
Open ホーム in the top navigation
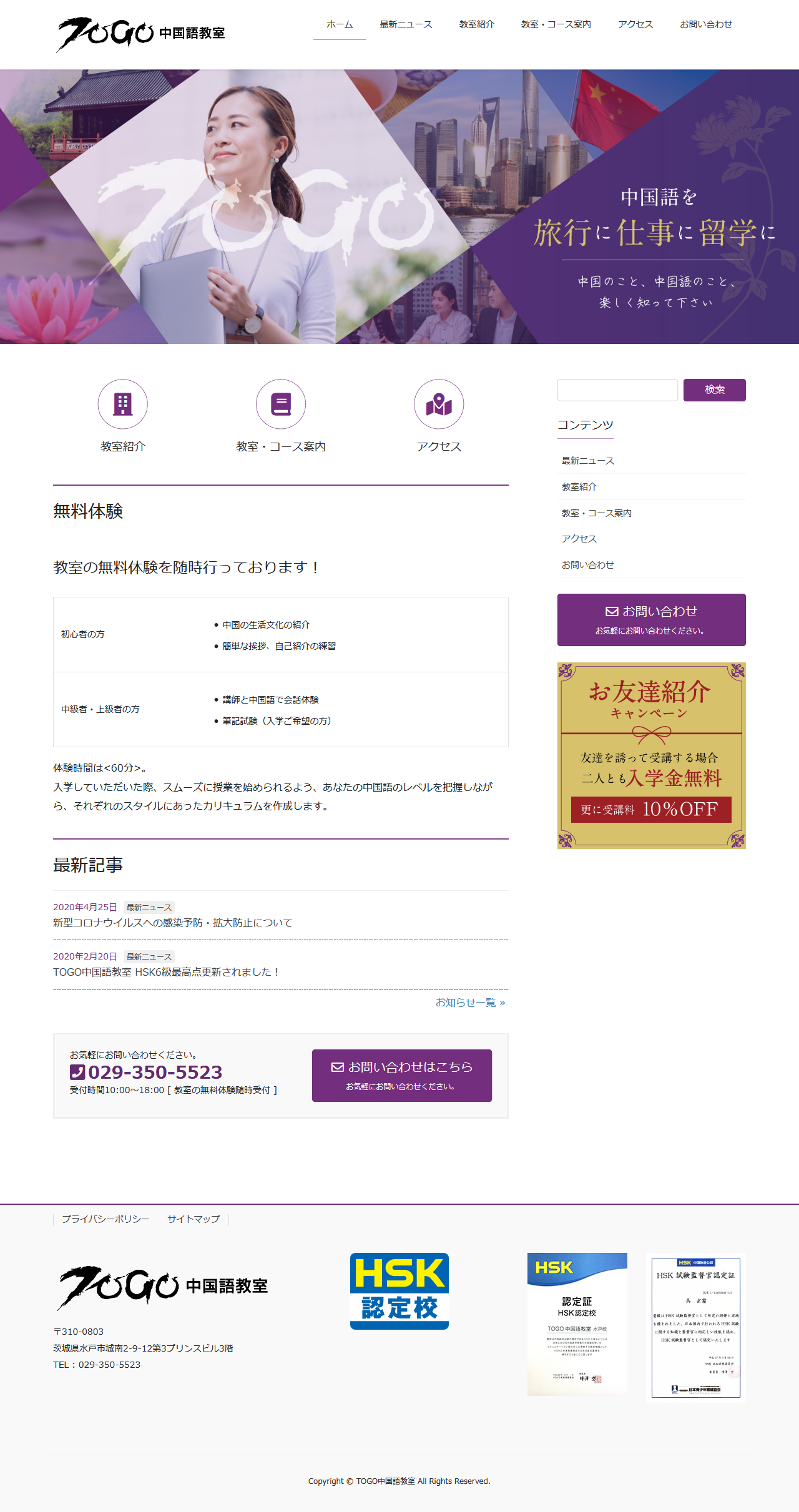click(x=340, y=24)
